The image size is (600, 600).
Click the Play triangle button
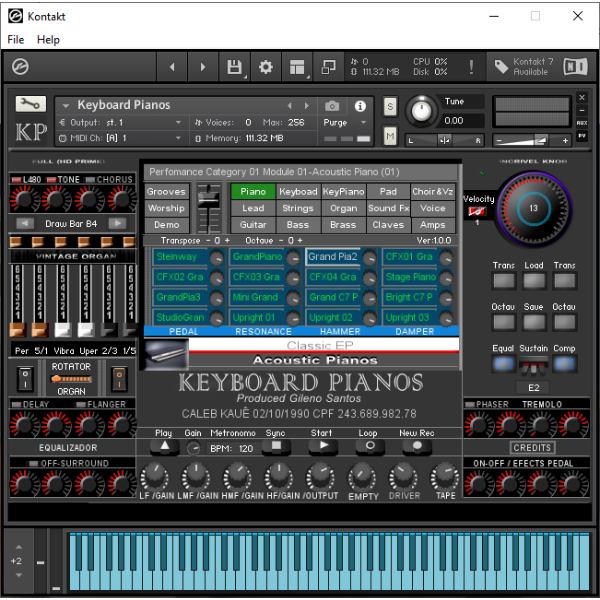point(165,446)
